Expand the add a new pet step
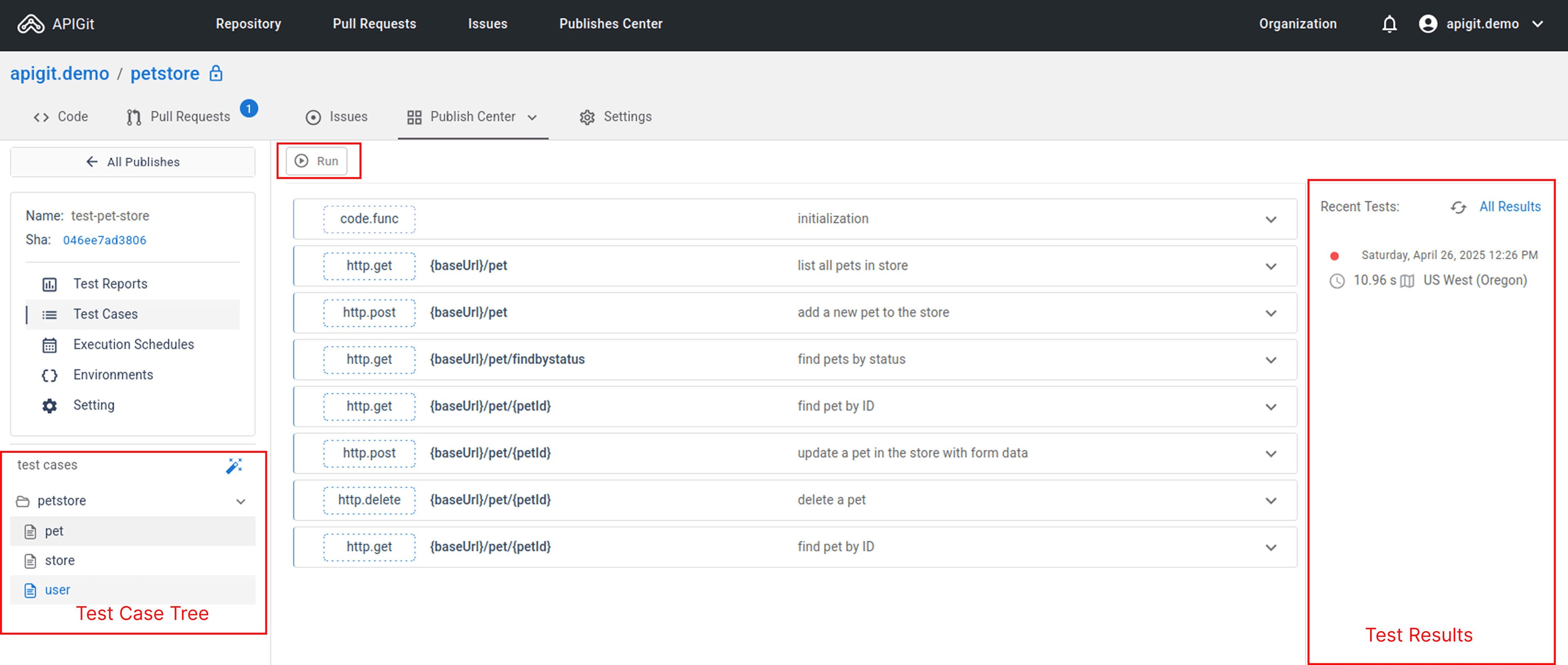Screen dimensions: 1568x665 1271,314
